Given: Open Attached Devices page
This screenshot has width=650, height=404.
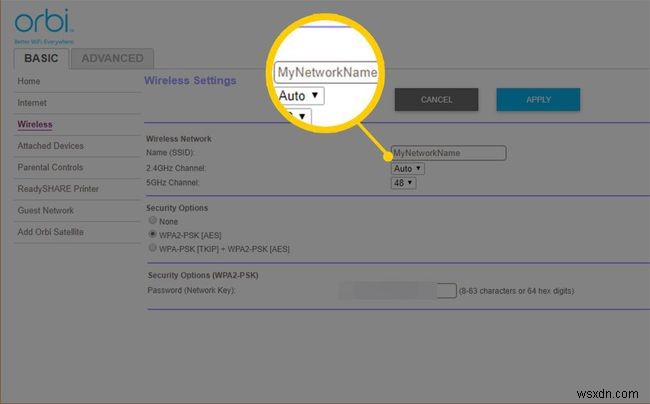Looking at the screenshot, I should pyautogui.click(x=50, y=146).
